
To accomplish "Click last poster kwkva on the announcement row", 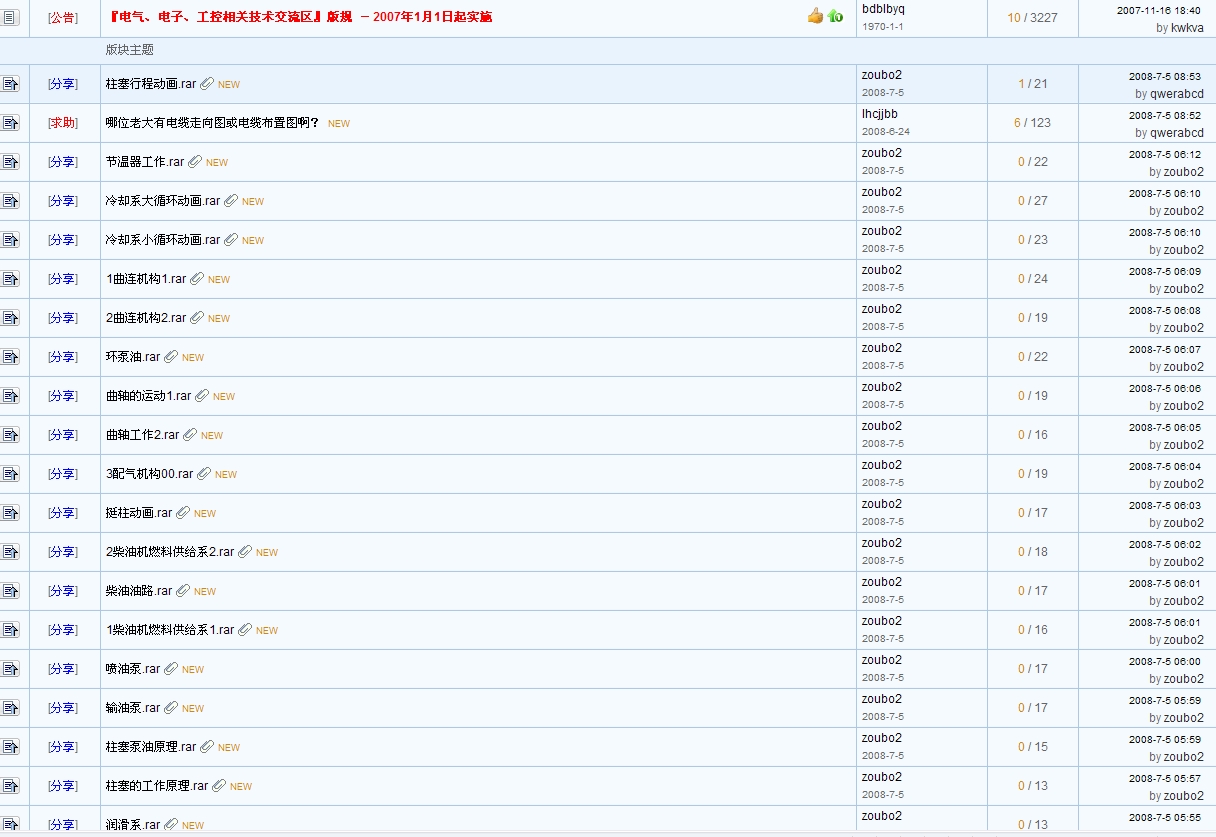I will [1187, 28].
